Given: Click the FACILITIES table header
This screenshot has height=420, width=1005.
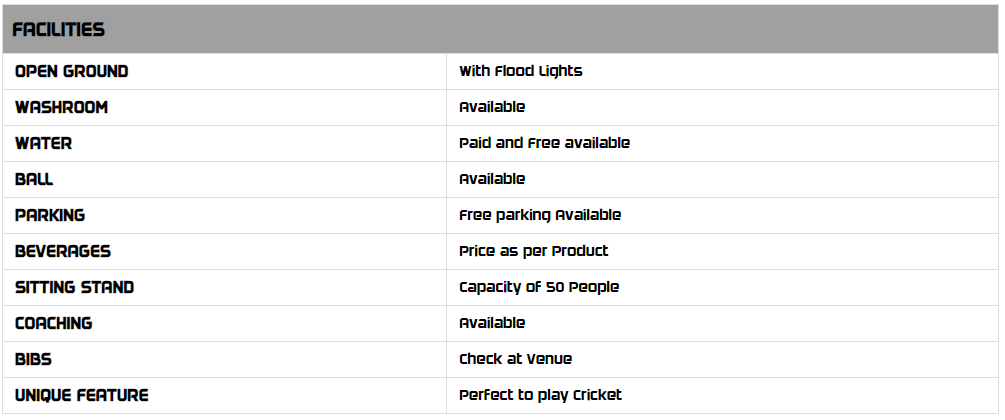Looking at the screenshot, I should click(58, 30).
